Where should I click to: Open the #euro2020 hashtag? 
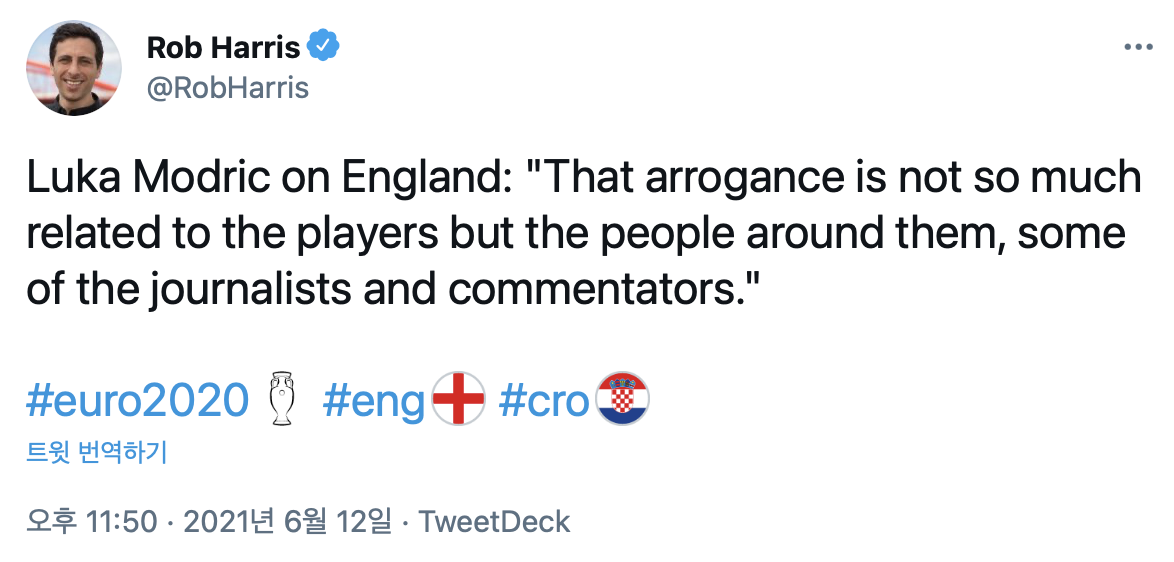pos(137,401)
